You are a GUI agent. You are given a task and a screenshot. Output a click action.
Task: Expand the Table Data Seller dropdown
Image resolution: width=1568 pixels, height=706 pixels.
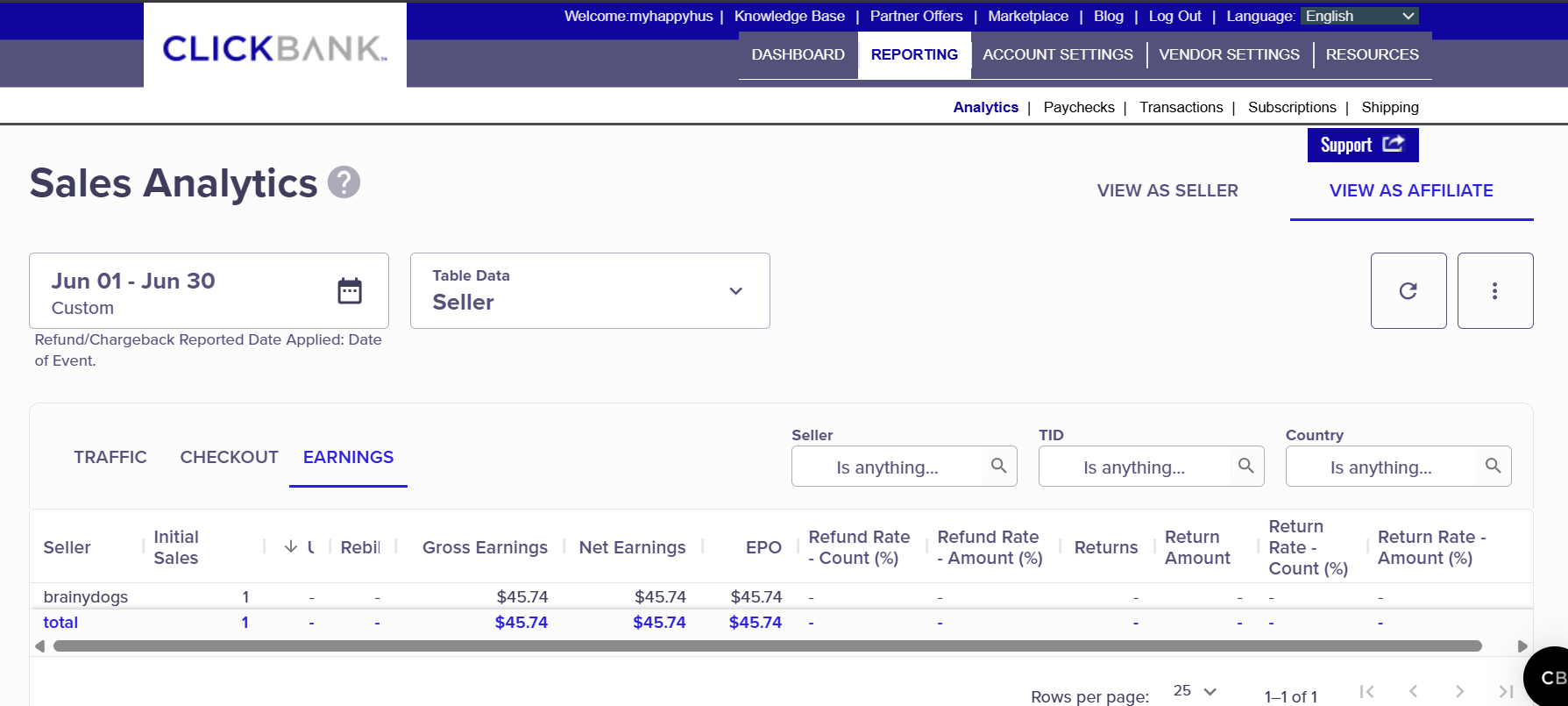(x=590, y=290)
